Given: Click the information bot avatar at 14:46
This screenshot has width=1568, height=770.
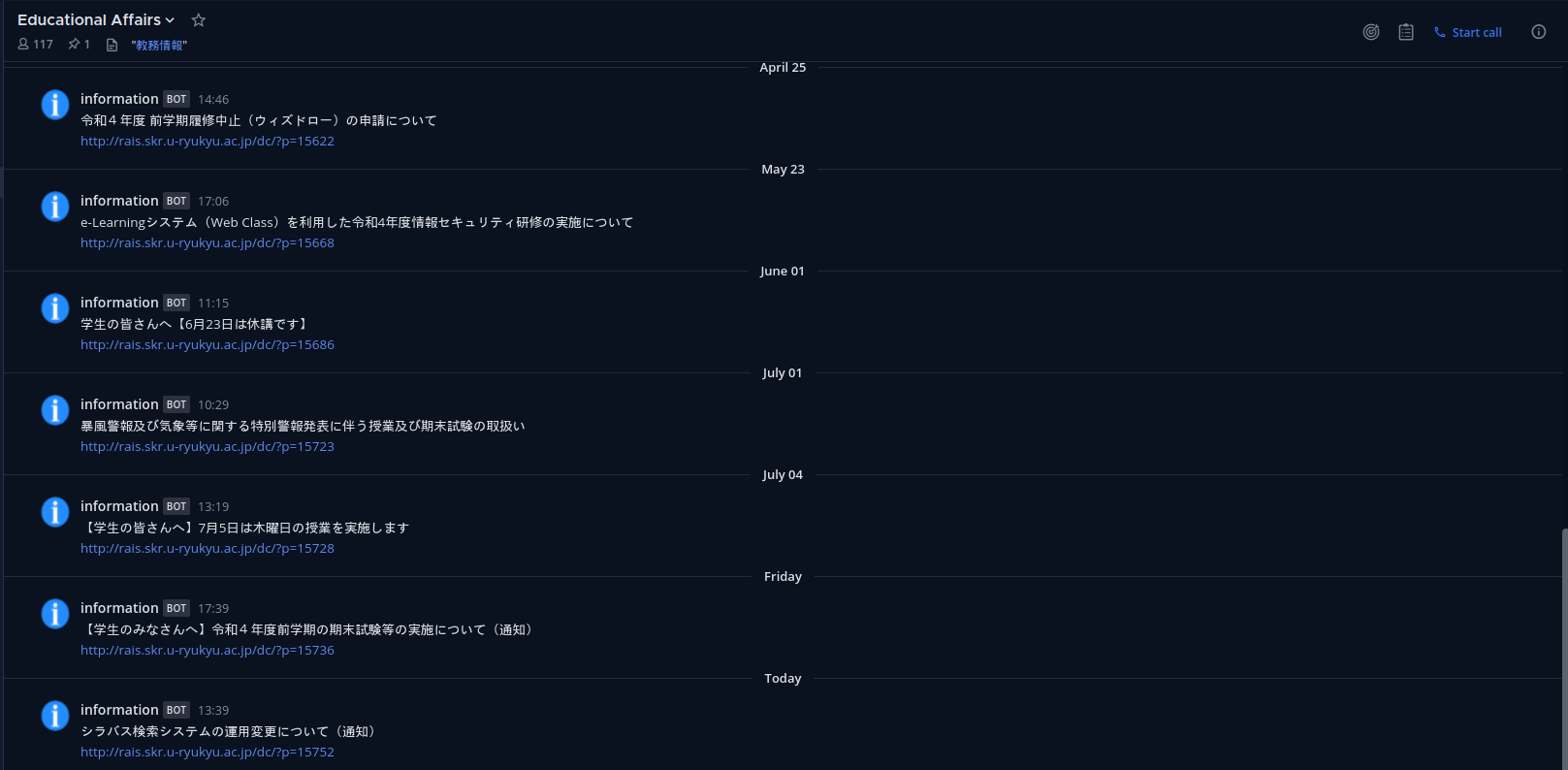Looking at the screenshot, I should coord(55,105).
